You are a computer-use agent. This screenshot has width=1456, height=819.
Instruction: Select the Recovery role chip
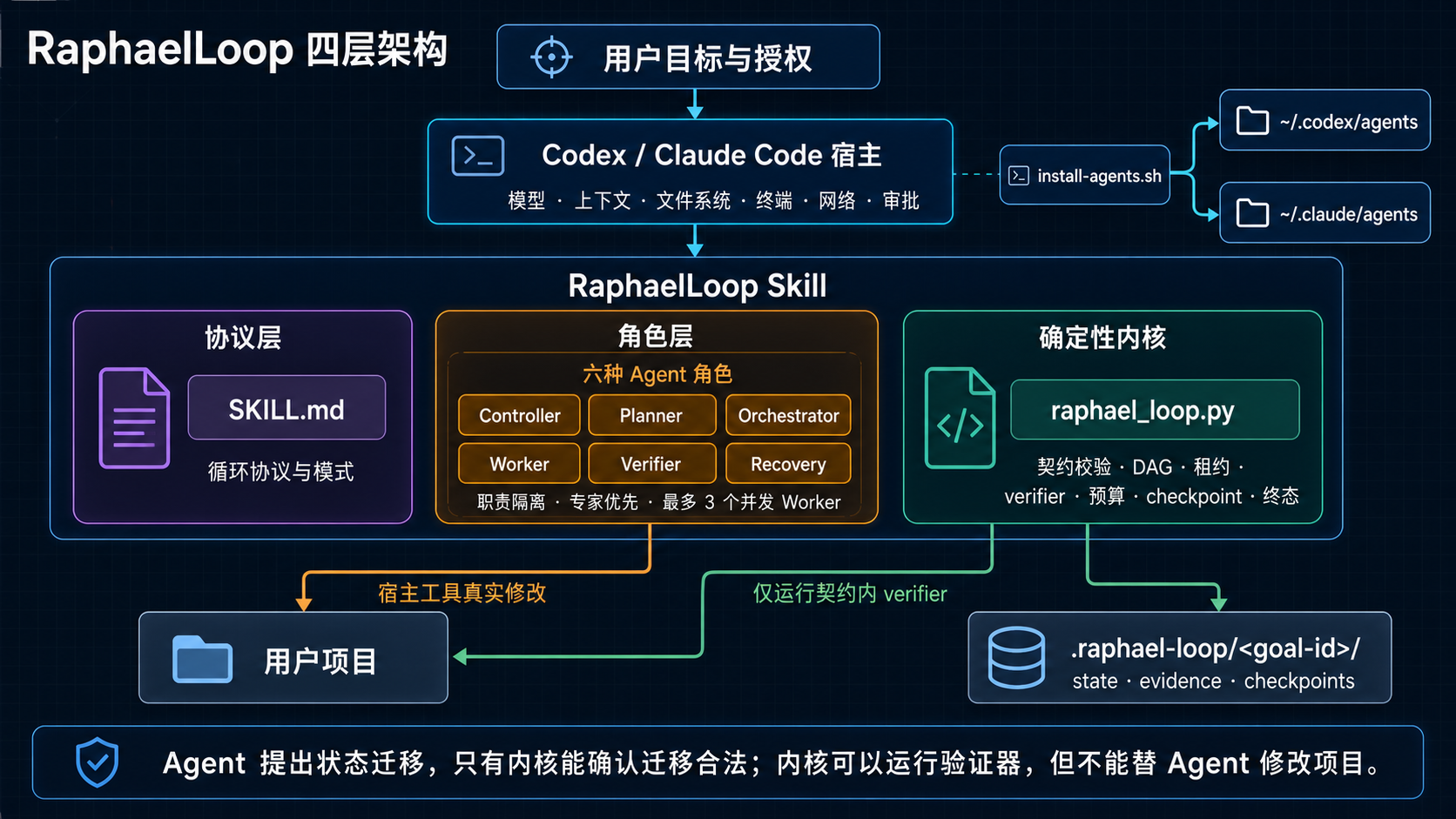pos(788,464)
